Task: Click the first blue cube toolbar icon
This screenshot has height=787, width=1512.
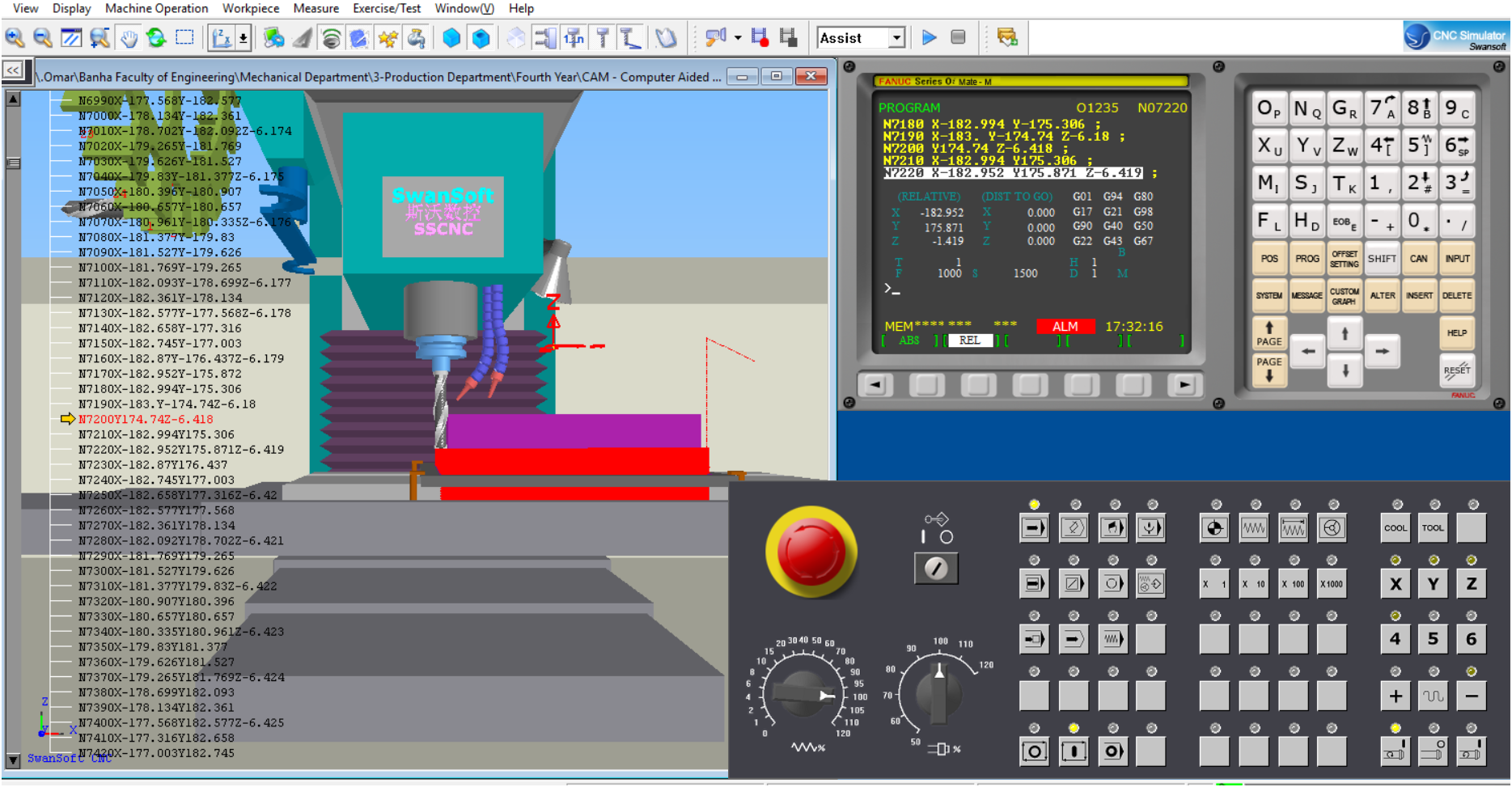Action: (x=451, y=38)
